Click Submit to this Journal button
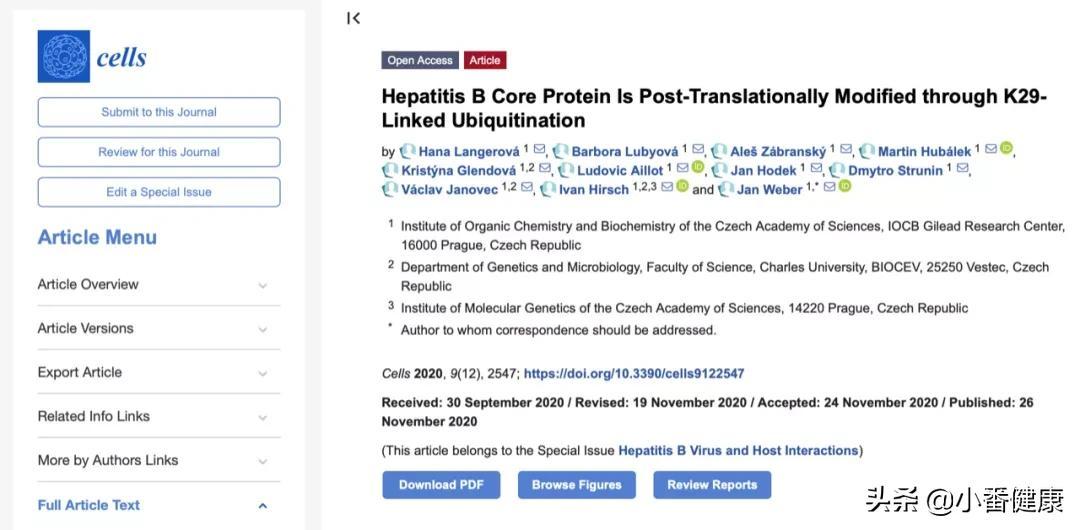1080x530 pixels. click(158, 112)
